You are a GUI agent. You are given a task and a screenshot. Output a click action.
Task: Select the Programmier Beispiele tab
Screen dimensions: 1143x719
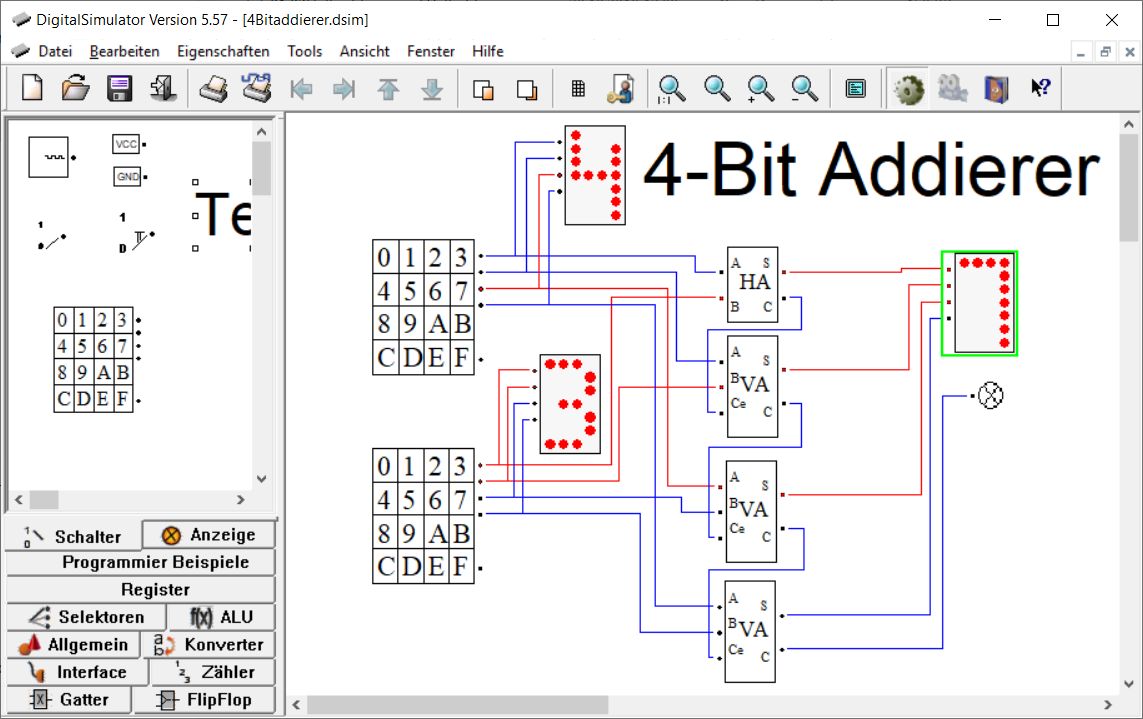141,562
